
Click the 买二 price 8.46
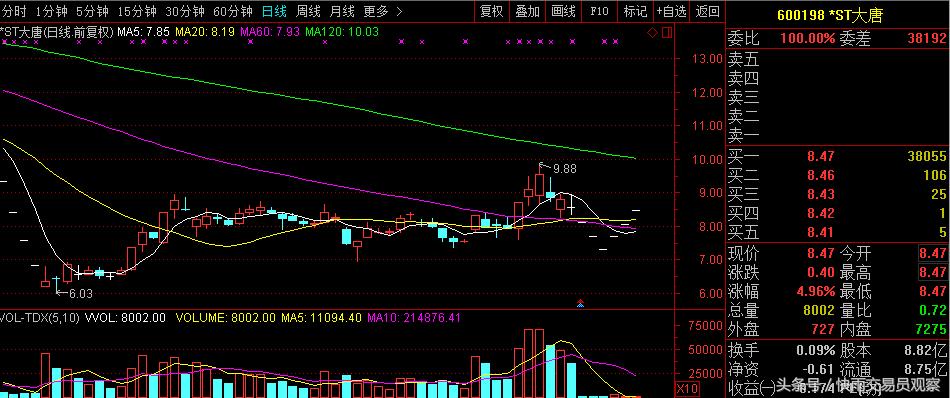tap(820, 176)
